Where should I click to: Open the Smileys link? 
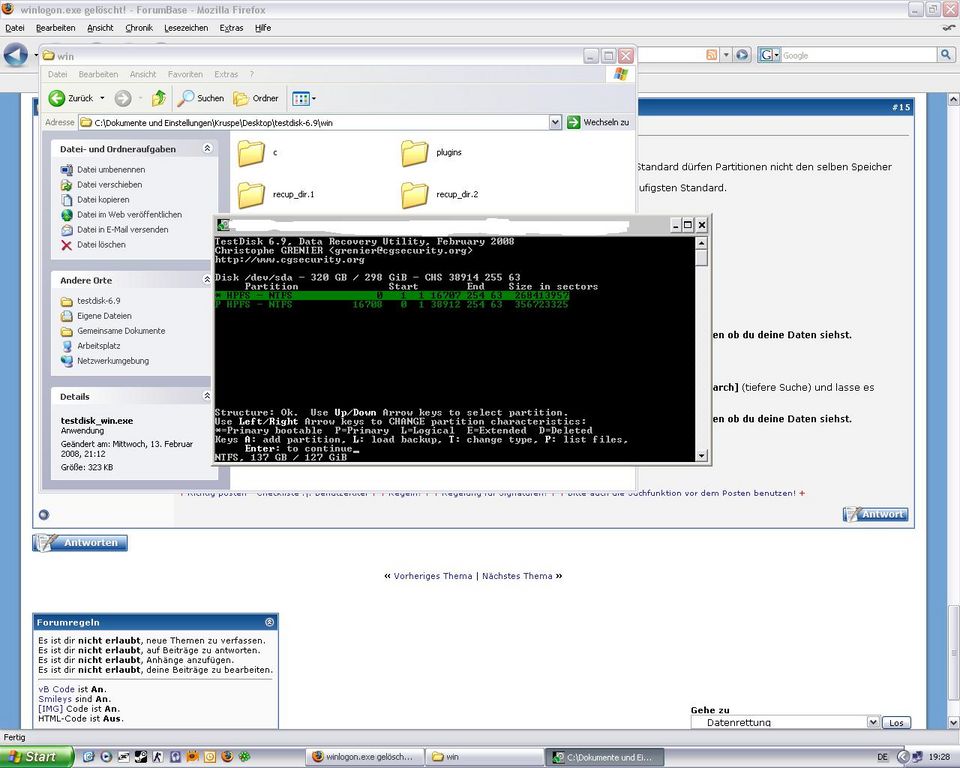click(55, 699)
